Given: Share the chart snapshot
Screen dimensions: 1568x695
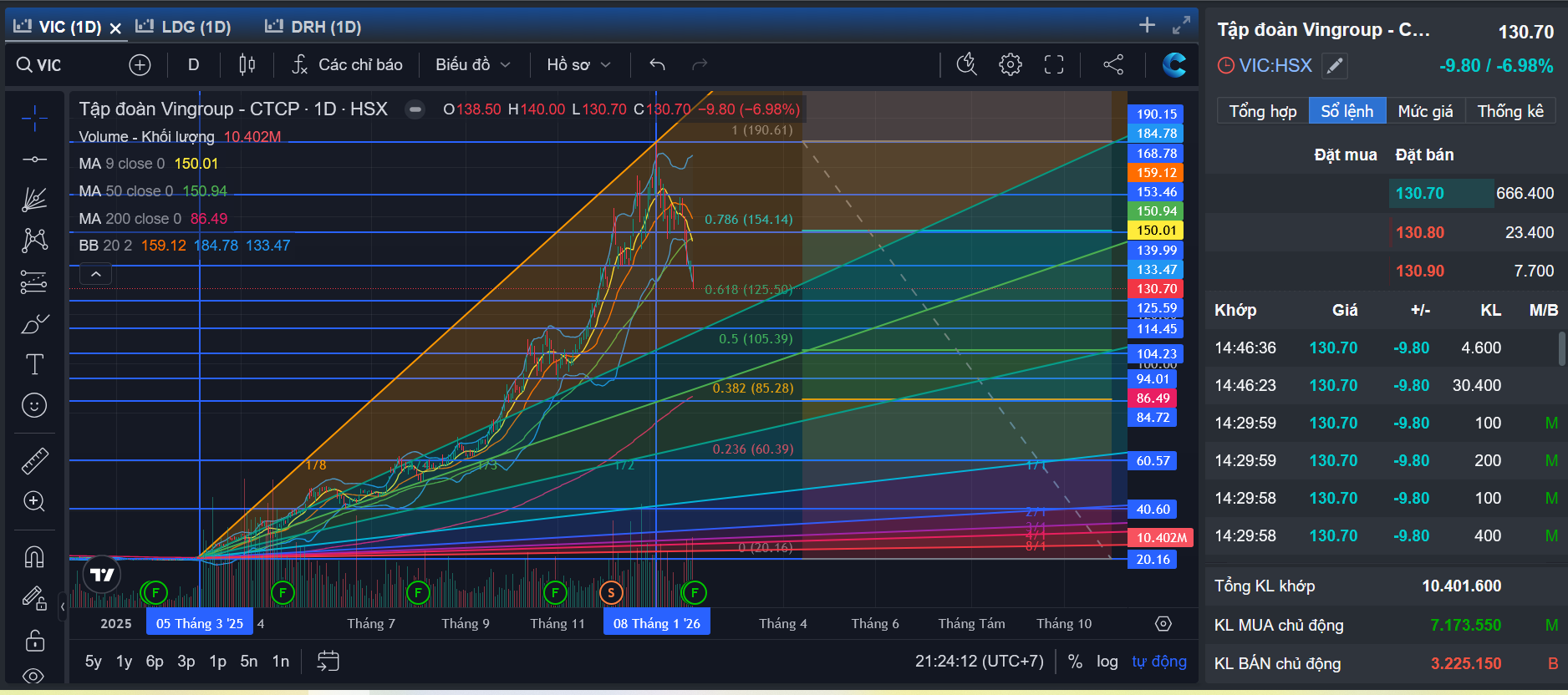Looking at the screenshot, I should point(1113,64).
